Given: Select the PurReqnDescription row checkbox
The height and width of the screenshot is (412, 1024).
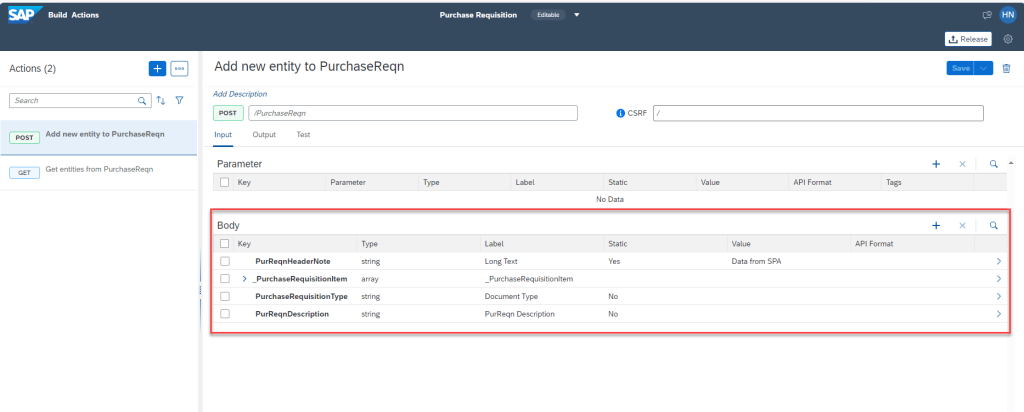Looking at the screenshot, I should (x=225, y=314).
